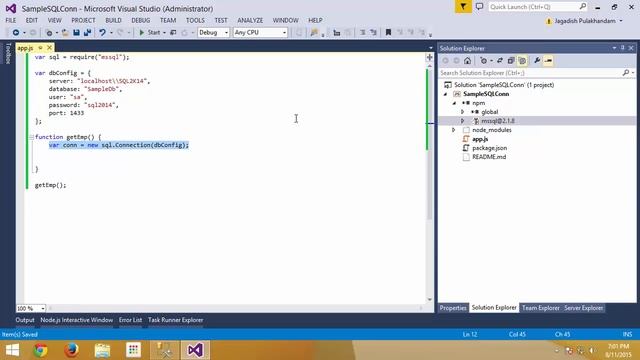Toggle Preview Selected Items in Solution Explorer
640x360 pixels.
(x=548, y=61)
